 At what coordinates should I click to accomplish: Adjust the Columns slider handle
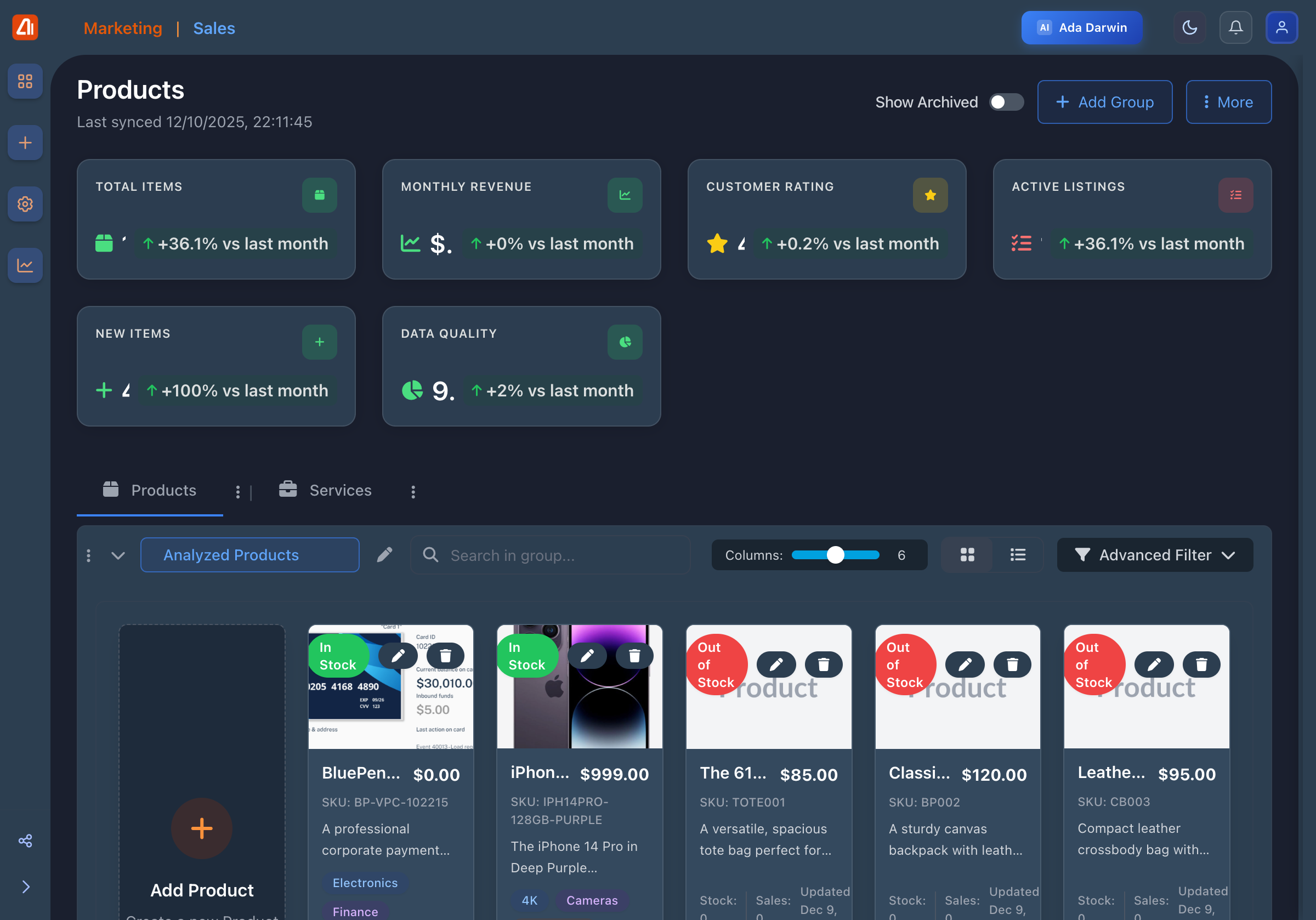click(x=835, y=555)
